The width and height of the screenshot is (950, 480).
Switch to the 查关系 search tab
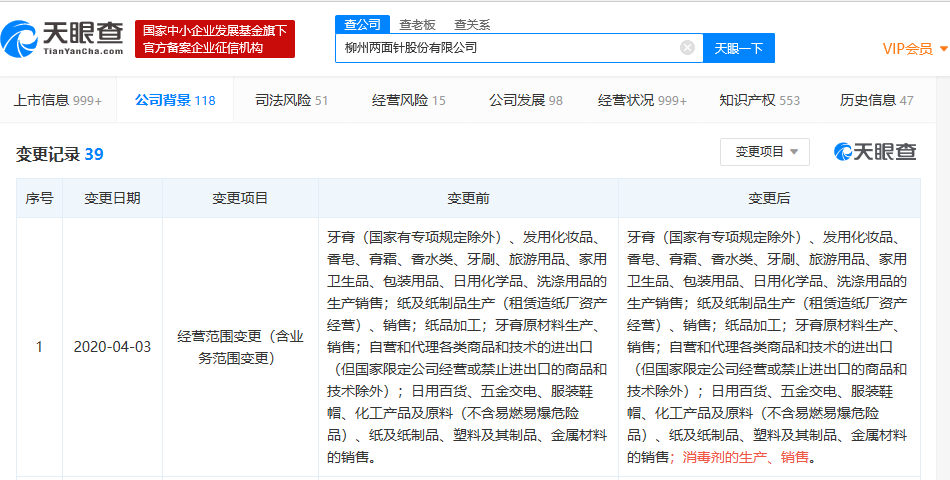(x=472, y=25)
